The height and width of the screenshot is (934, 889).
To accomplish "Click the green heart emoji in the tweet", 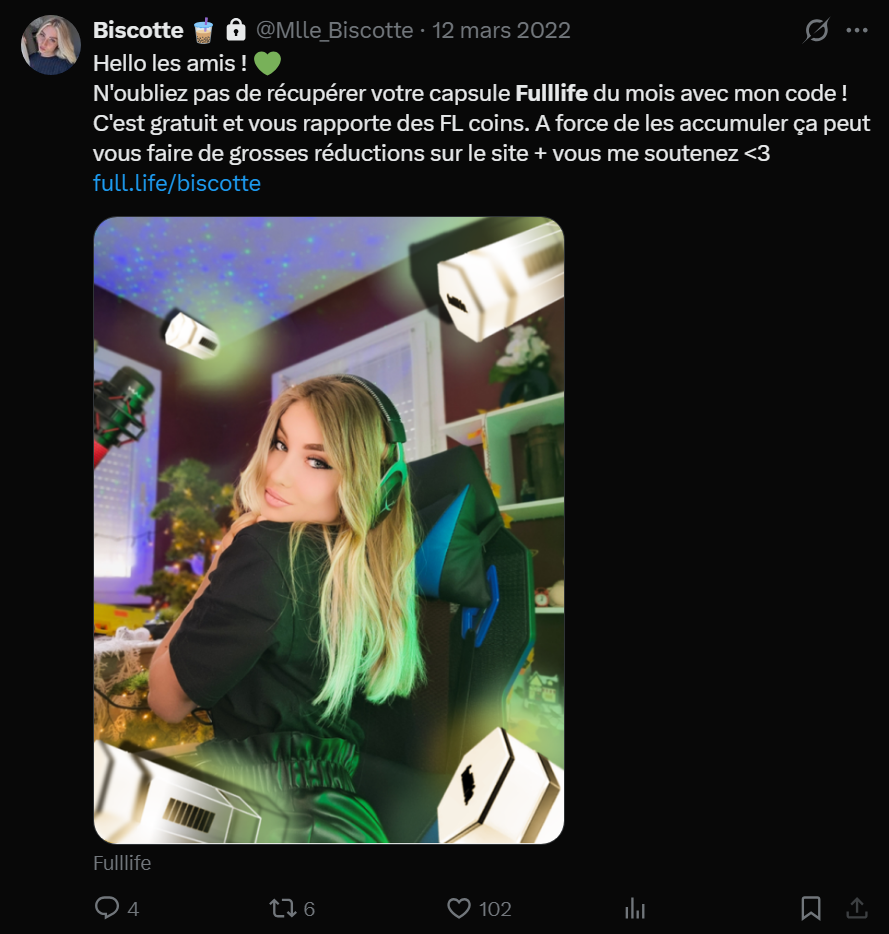I will [267, 63].
